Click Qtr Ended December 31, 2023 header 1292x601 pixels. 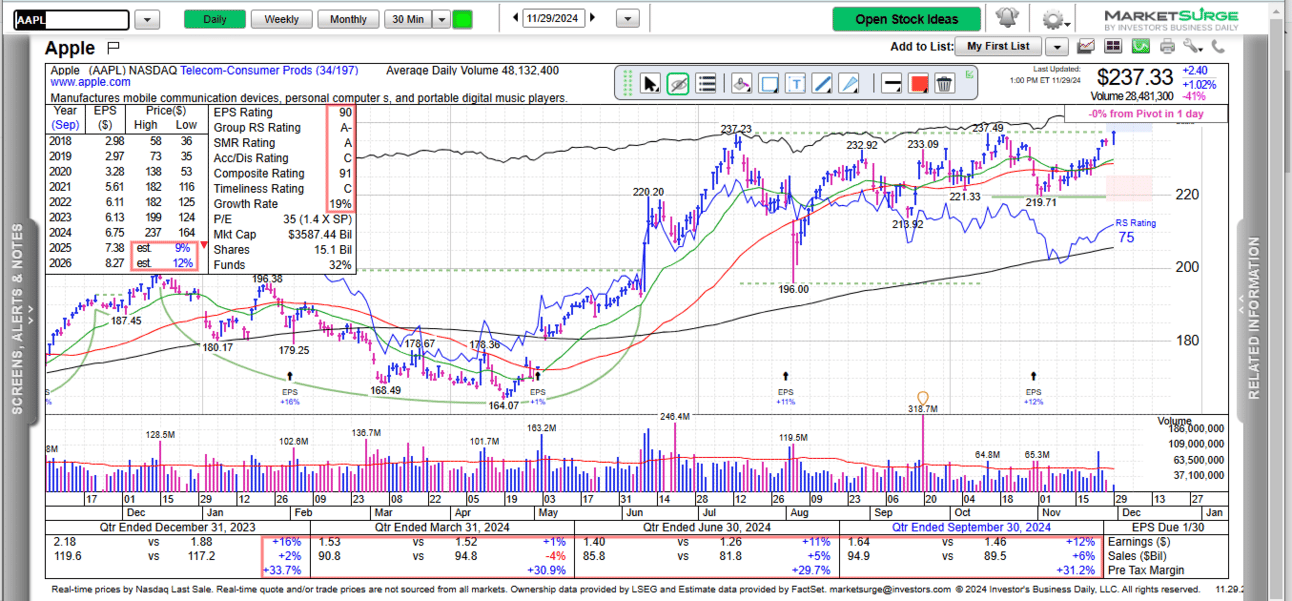pyautogui.click(x=177, y=527)
